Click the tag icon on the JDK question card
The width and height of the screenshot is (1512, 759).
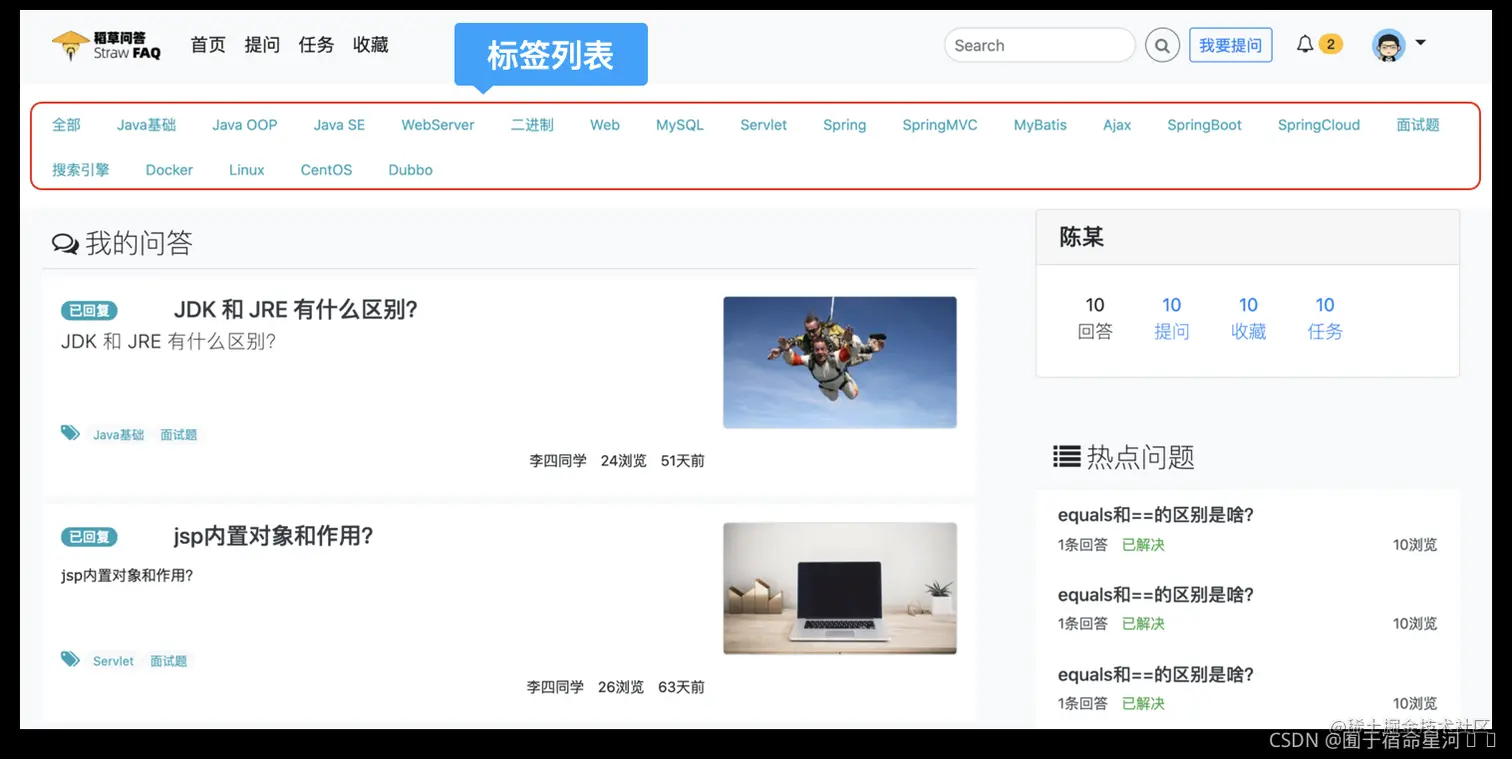tap(69, 433)
